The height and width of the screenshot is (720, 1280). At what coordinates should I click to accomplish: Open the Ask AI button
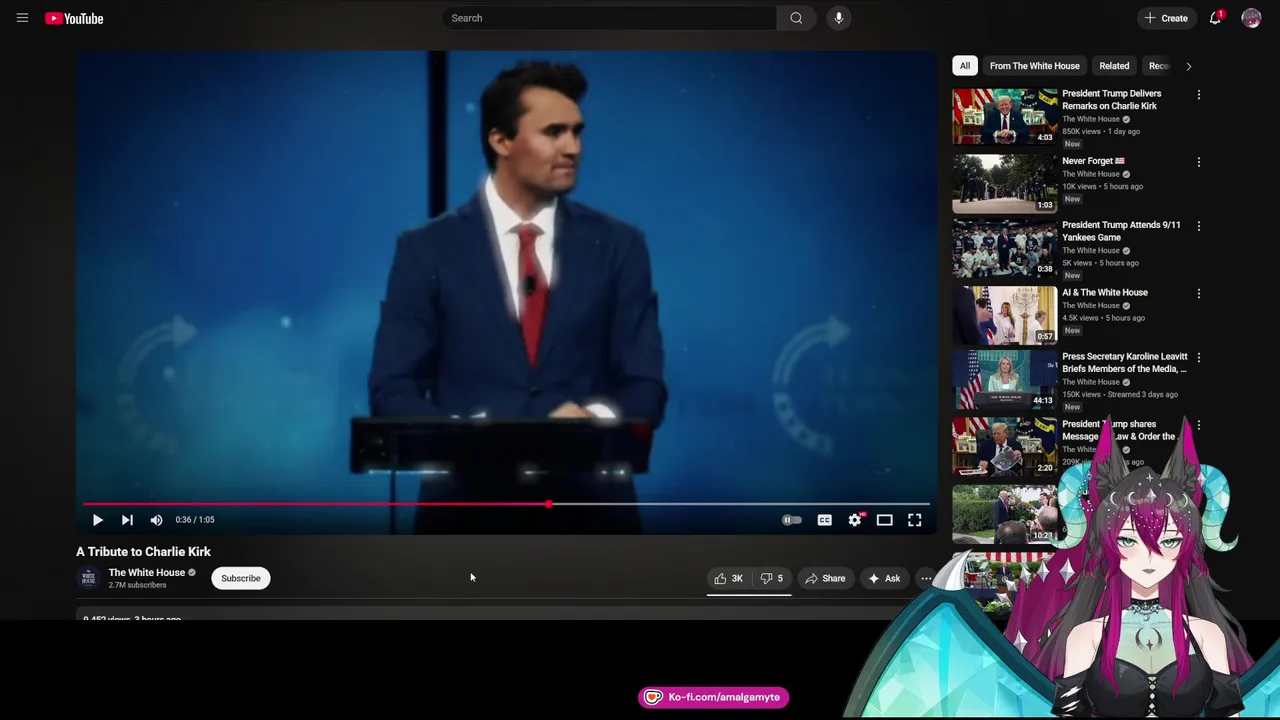pos(885,578)
